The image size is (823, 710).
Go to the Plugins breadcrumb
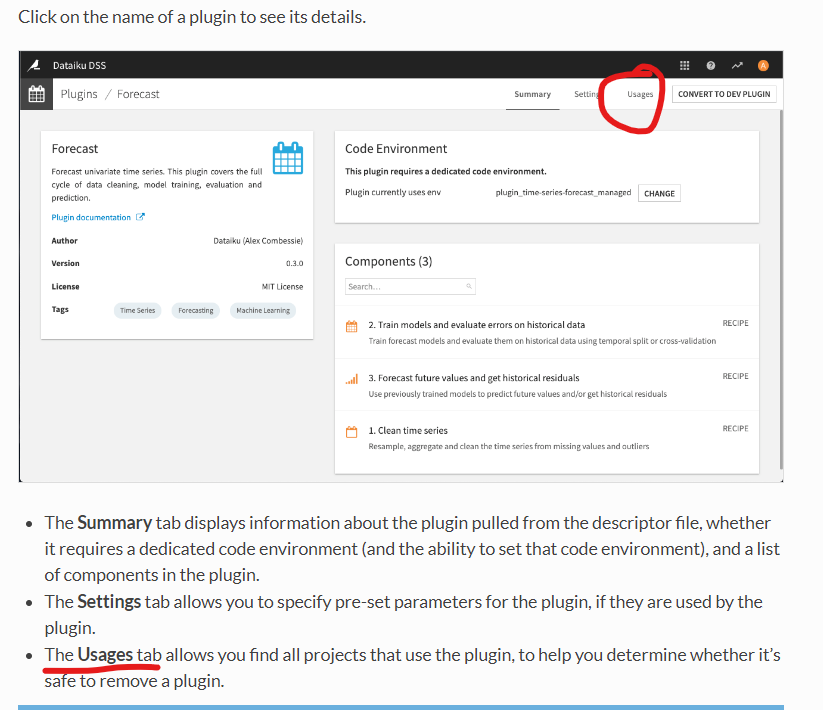pos(79,94)
